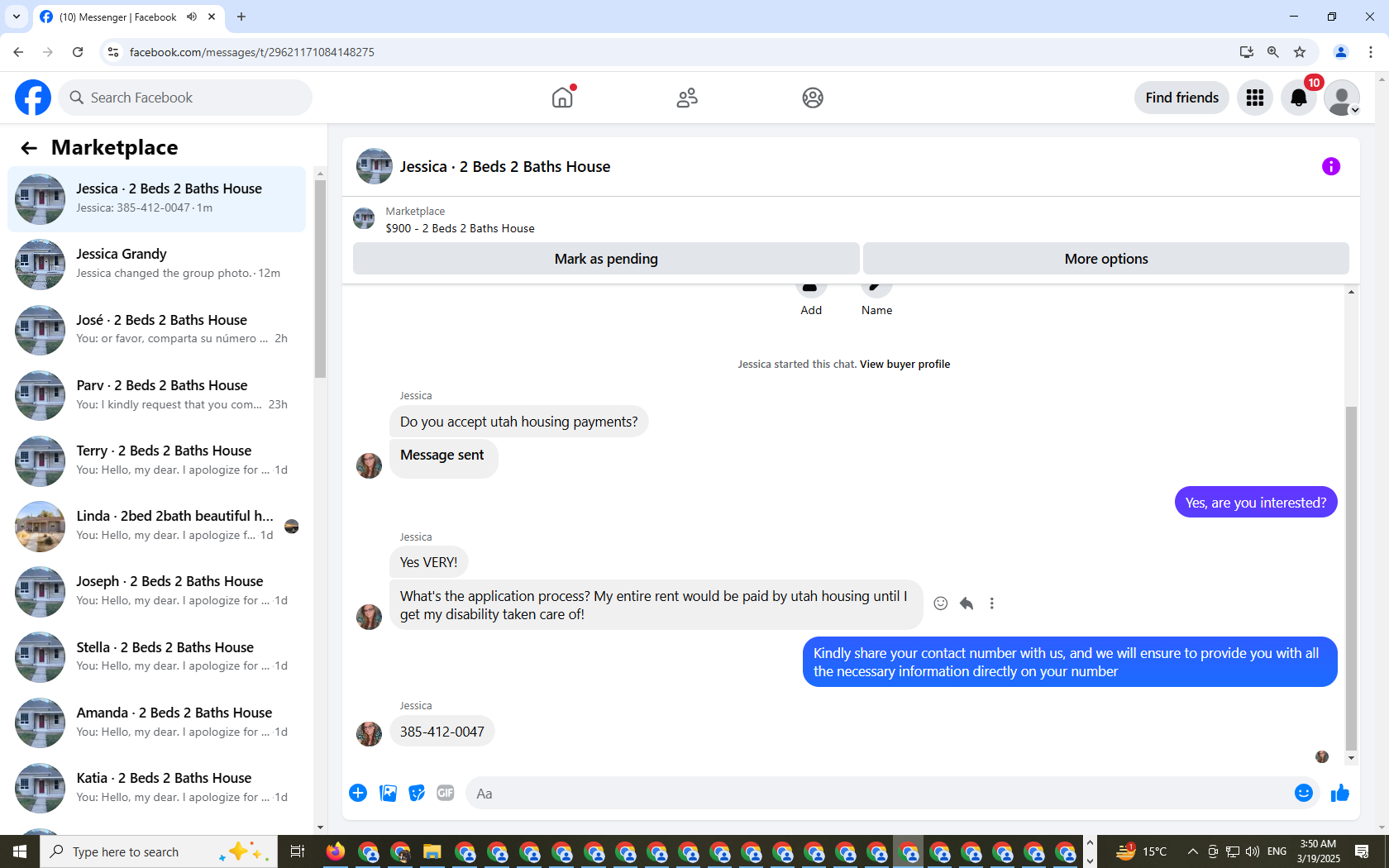The image size is (1389, 868).
Task: Open the install app icon in address bar
Action: (1247, 52)
